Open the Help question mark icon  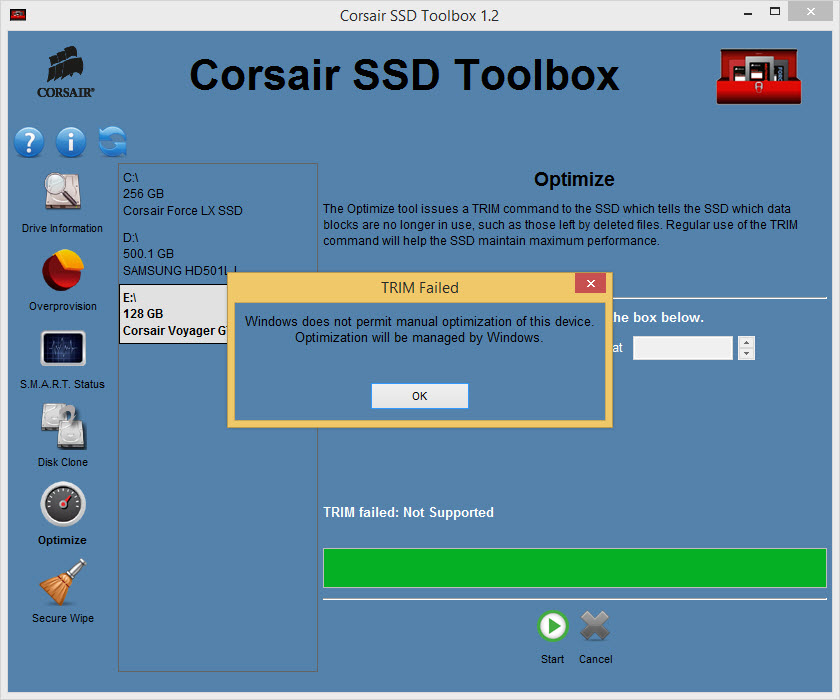tap(29, 142)
